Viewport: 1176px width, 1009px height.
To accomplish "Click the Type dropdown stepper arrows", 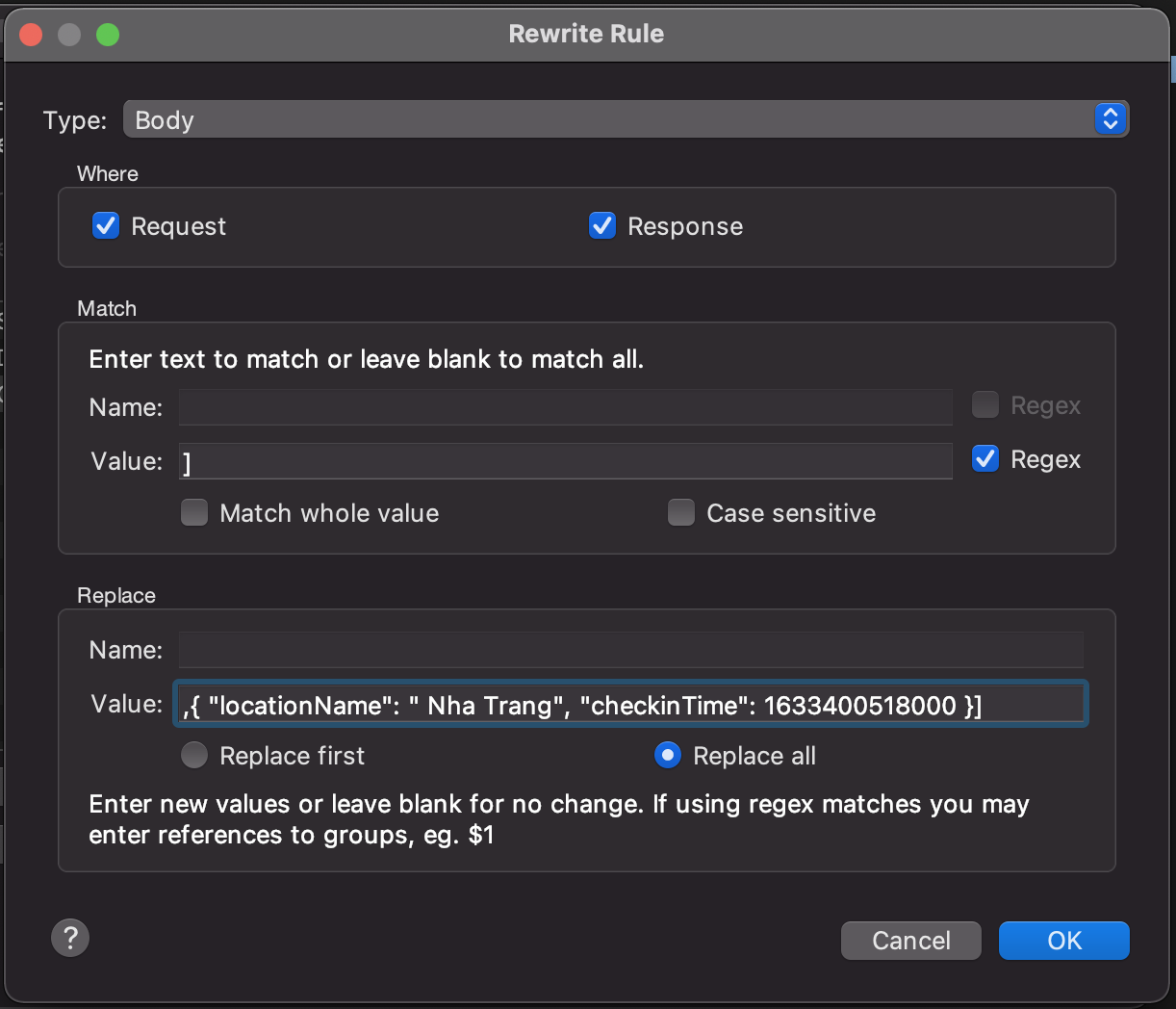I will [x=1111, y=119].
